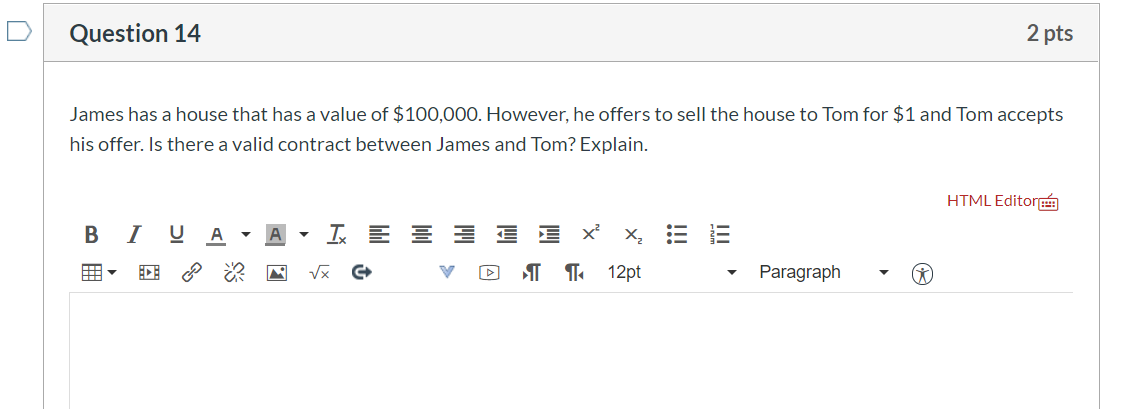Open the V-shaped external app icon
Screen dimensions: 1139x409
[x=447, y=273]
